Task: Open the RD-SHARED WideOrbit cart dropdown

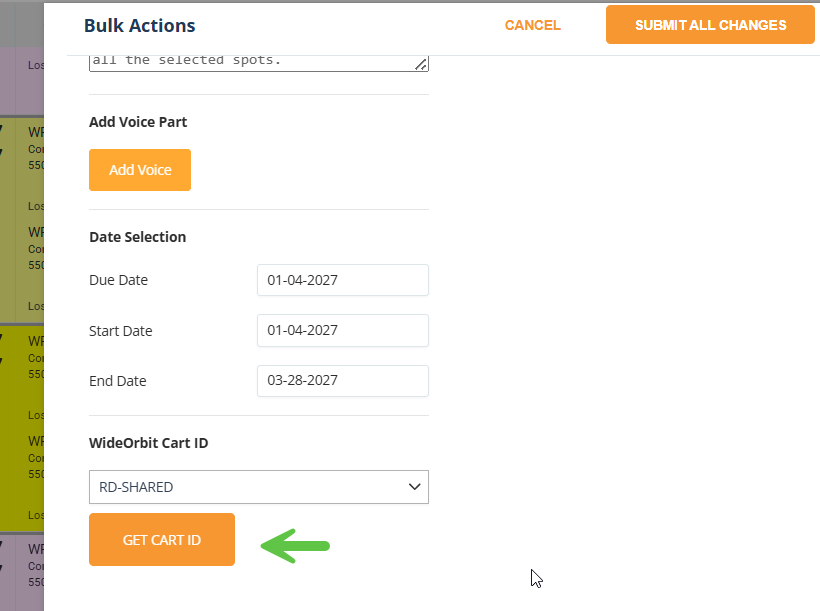Action: click(x=259, y=487)
